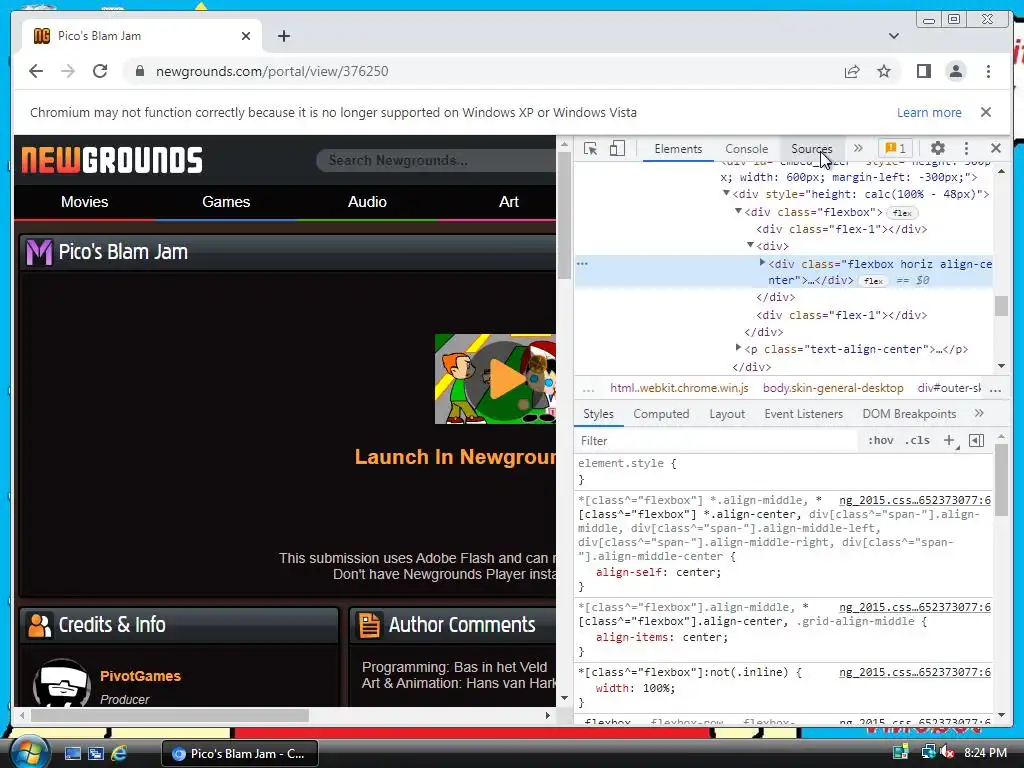The width and height of the screenshot is (1024, 768).
Task: Open the Event Listeners tab
Action: coord(803,414)
